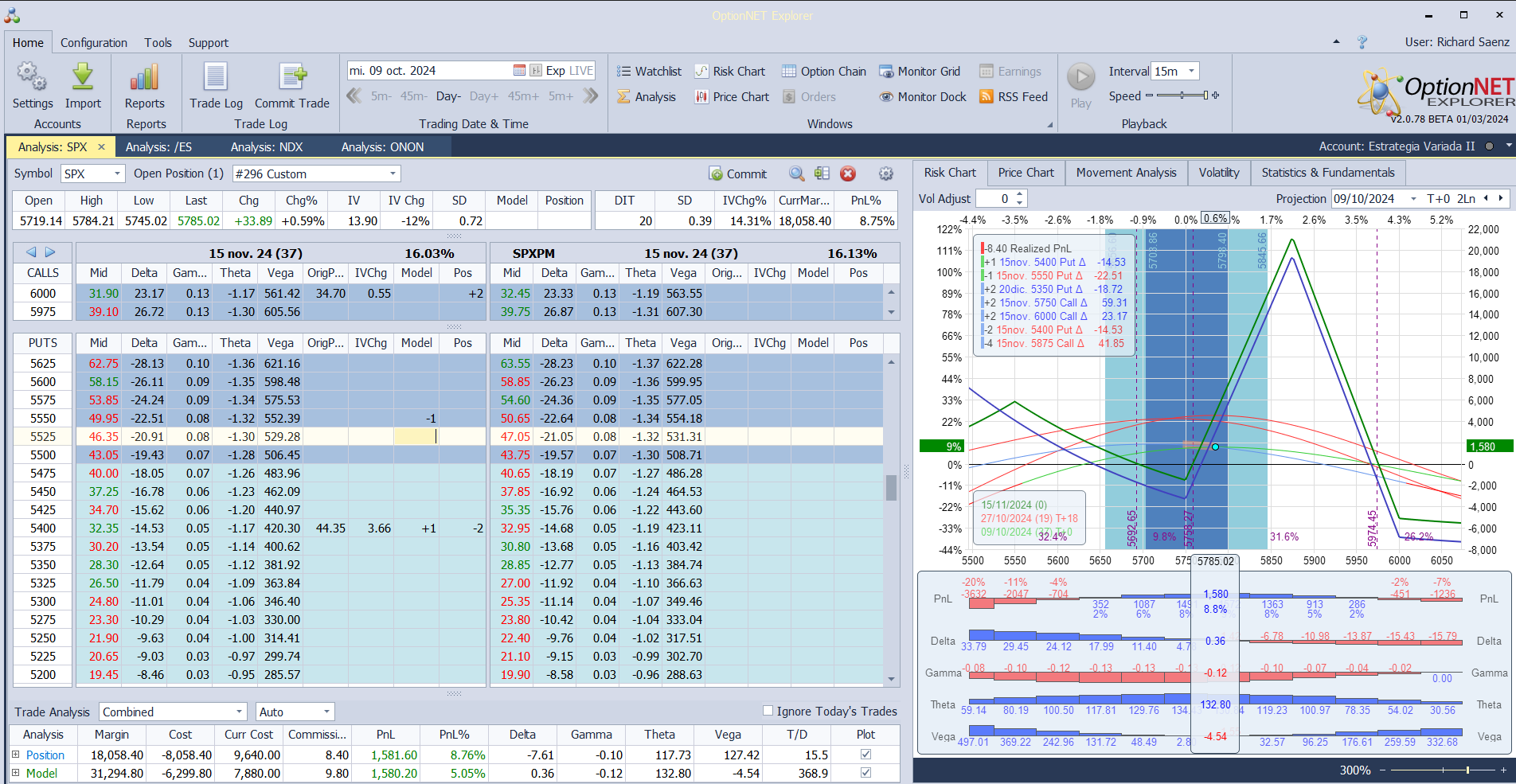Toggle the Plot checkbox for Position row
This screenshot has height=784, width=1516.
(865, 755)
